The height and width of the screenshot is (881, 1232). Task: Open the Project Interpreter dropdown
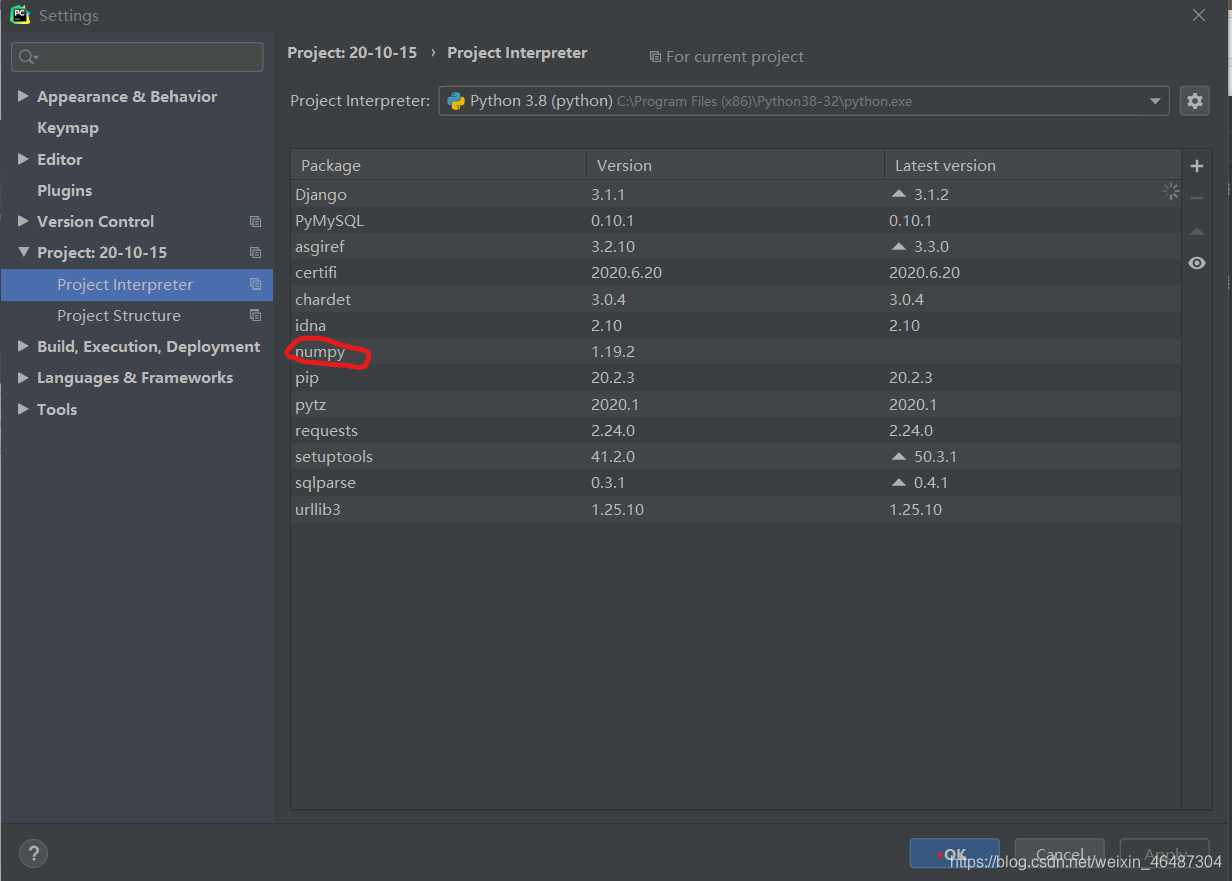tap(1155, 101)
